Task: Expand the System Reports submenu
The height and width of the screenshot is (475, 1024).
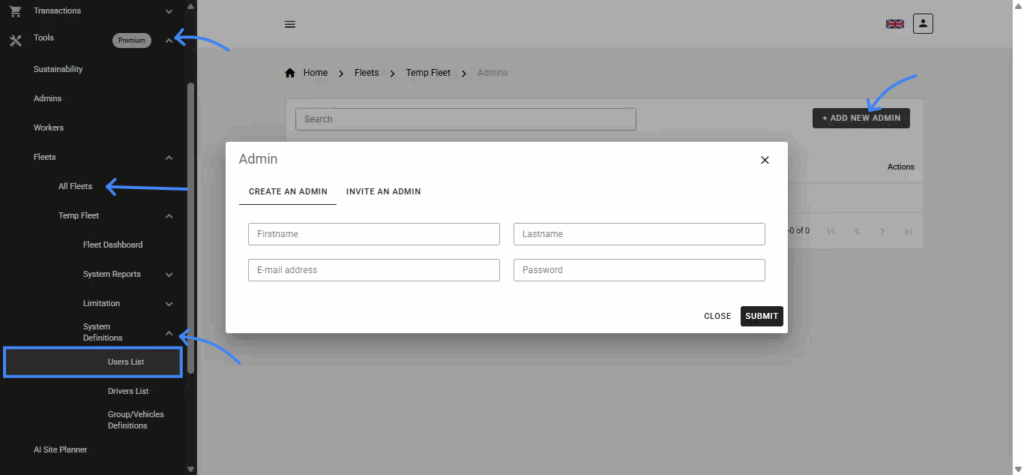Action: pyautogui.click(x=169, y=275)
